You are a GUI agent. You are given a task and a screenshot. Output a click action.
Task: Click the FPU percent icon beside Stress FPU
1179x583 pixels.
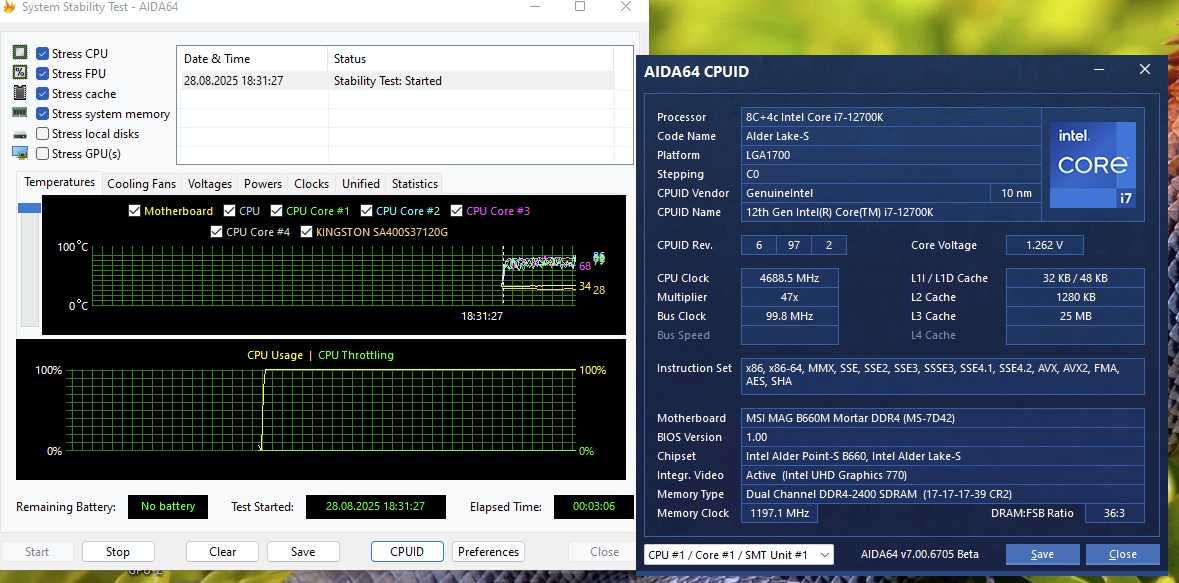point(20,73)
